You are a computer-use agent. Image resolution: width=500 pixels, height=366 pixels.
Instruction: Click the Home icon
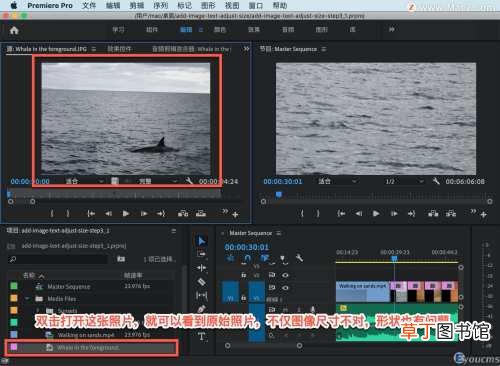[14, 30]
